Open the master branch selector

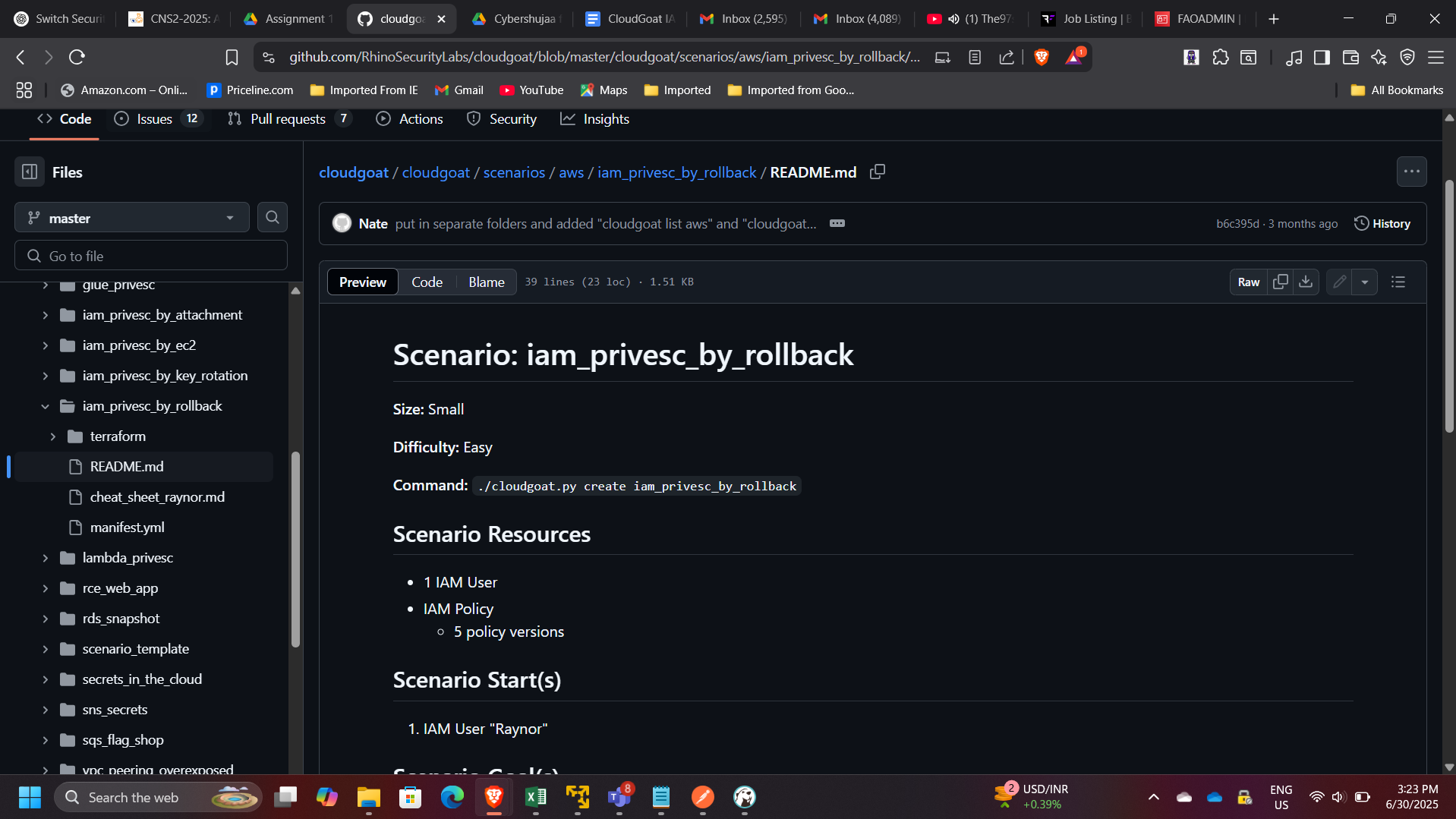click(131, 218)
